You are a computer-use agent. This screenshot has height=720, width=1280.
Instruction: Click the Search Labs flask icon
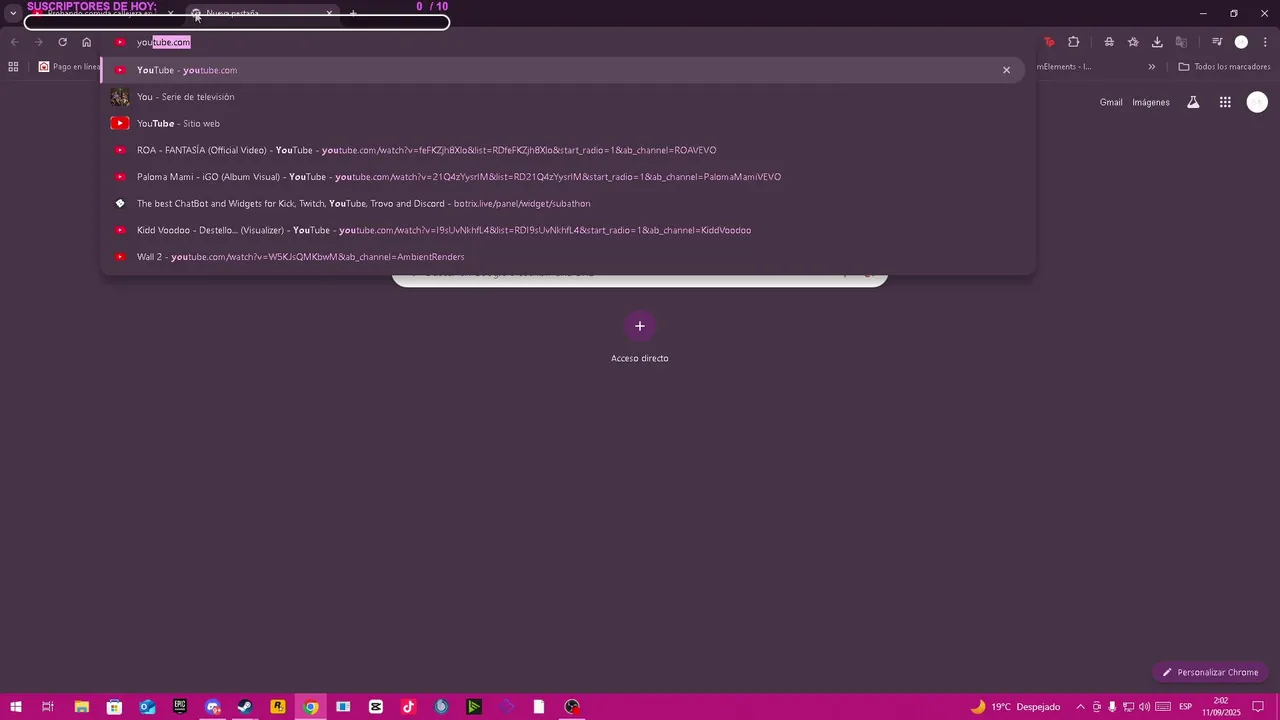pyautogui.click(x=1193, y=102)
